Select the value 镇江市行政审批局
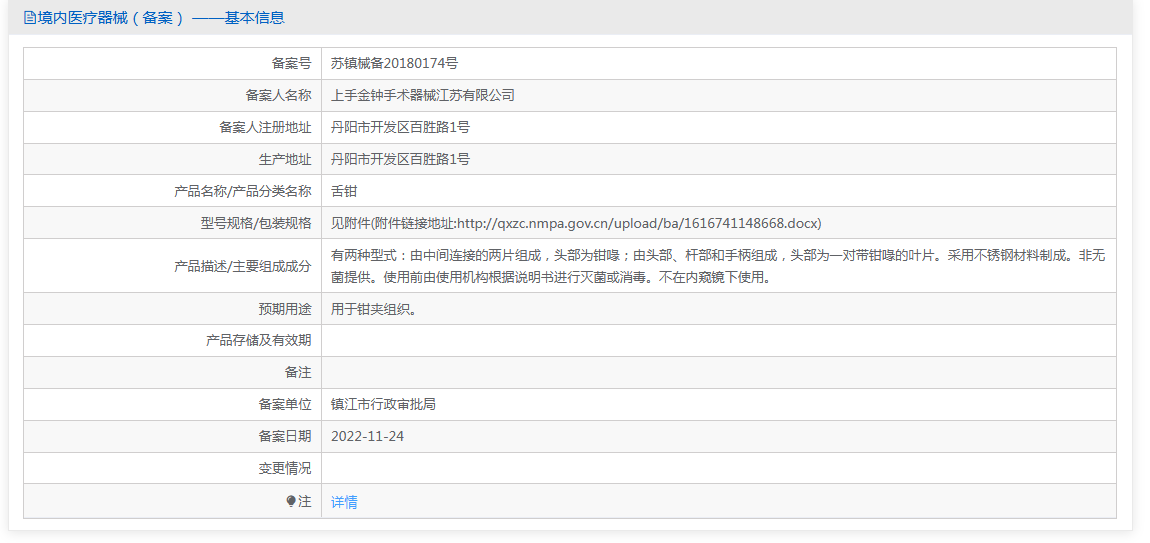 point(384,404)
